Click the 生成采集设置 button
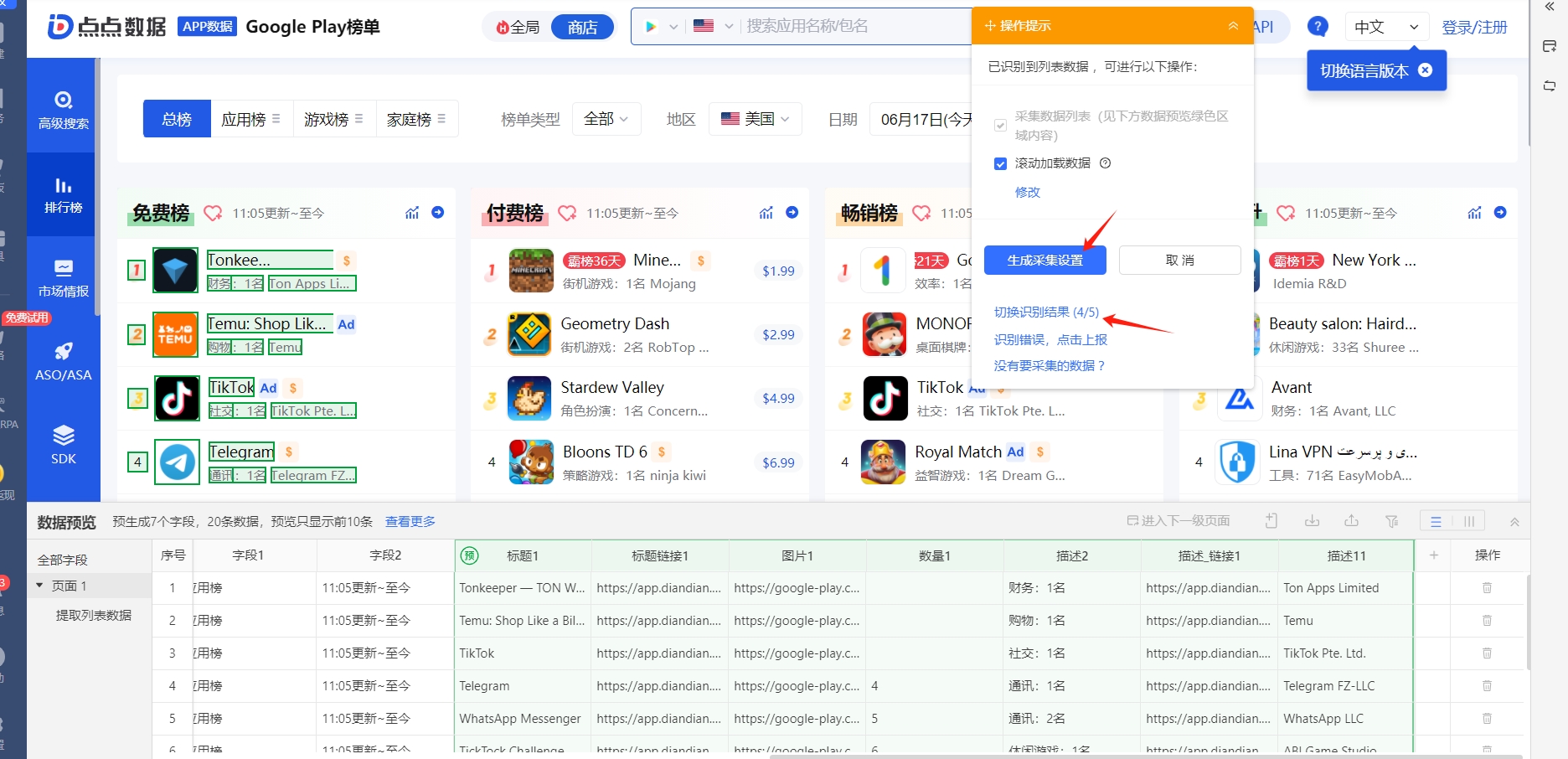 [x=1044, y=260]
